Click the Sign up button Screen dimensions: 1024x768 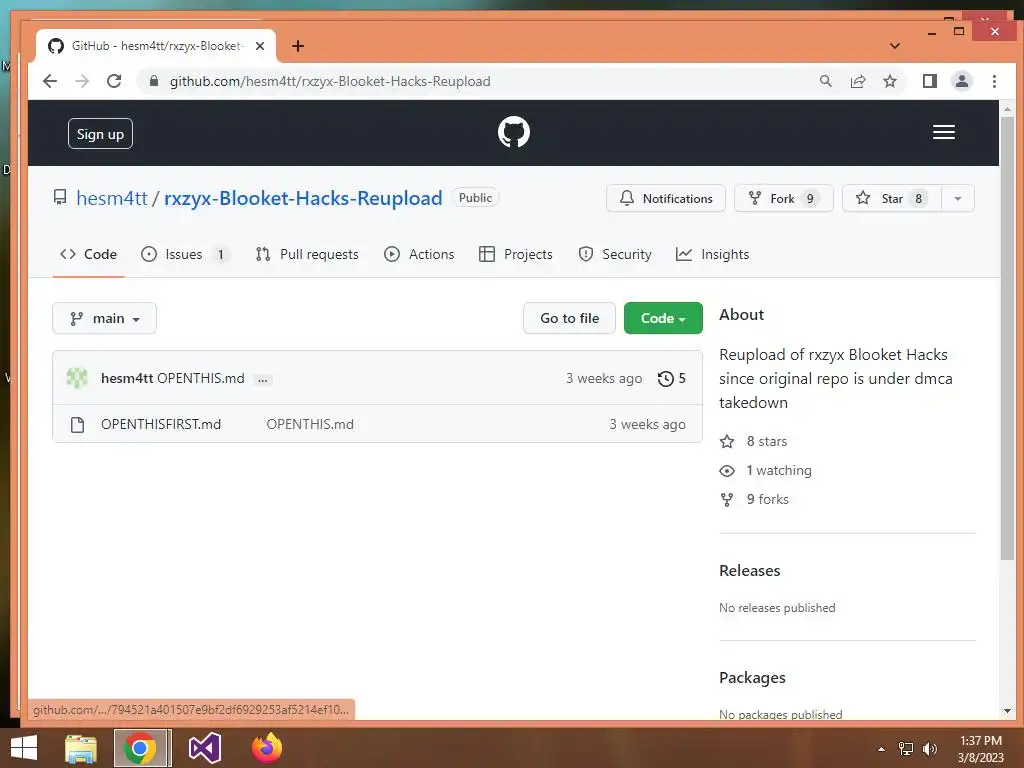(100, 134)
